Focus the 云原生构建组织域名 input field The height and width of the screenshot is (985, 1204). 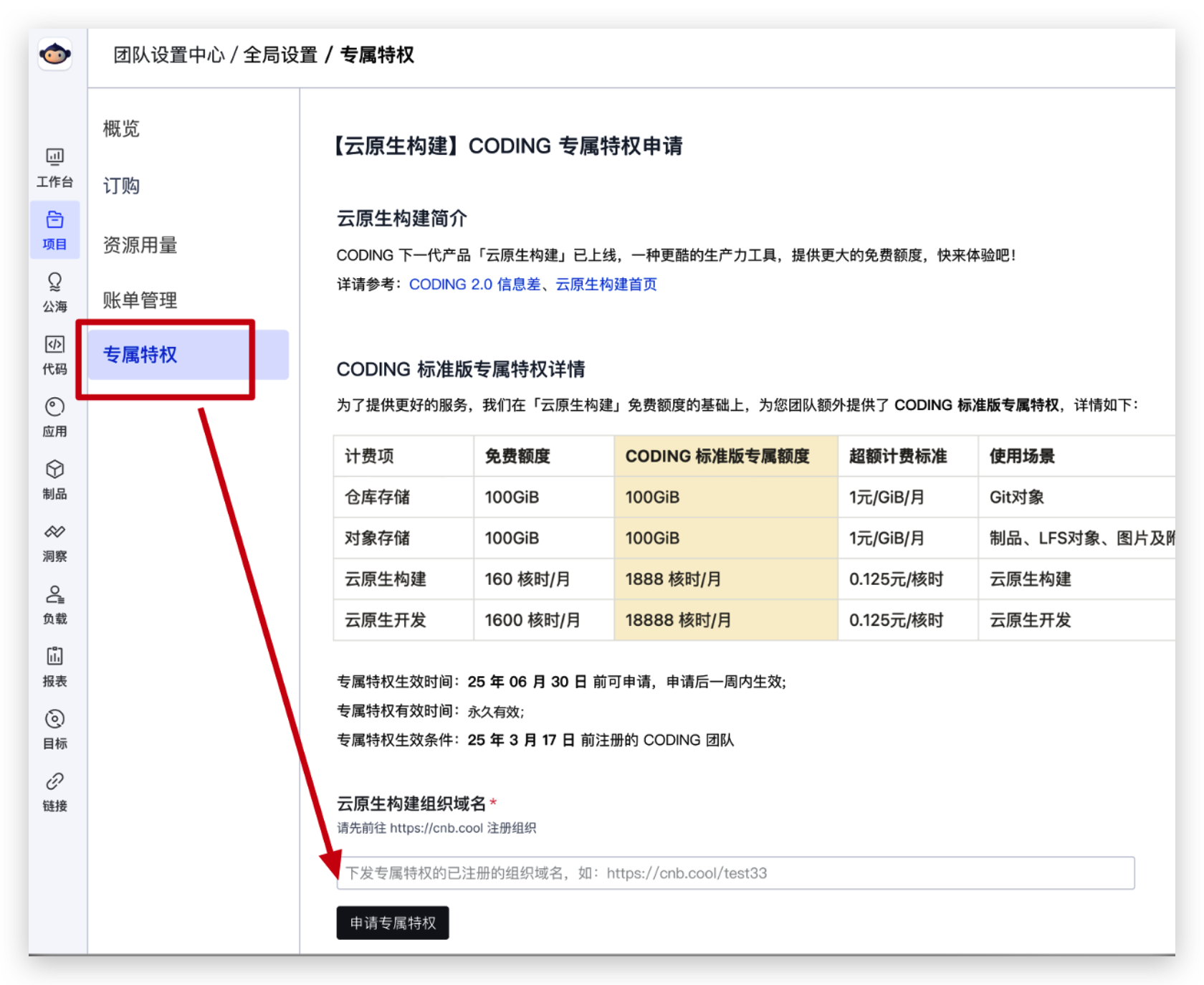point(735,873)
